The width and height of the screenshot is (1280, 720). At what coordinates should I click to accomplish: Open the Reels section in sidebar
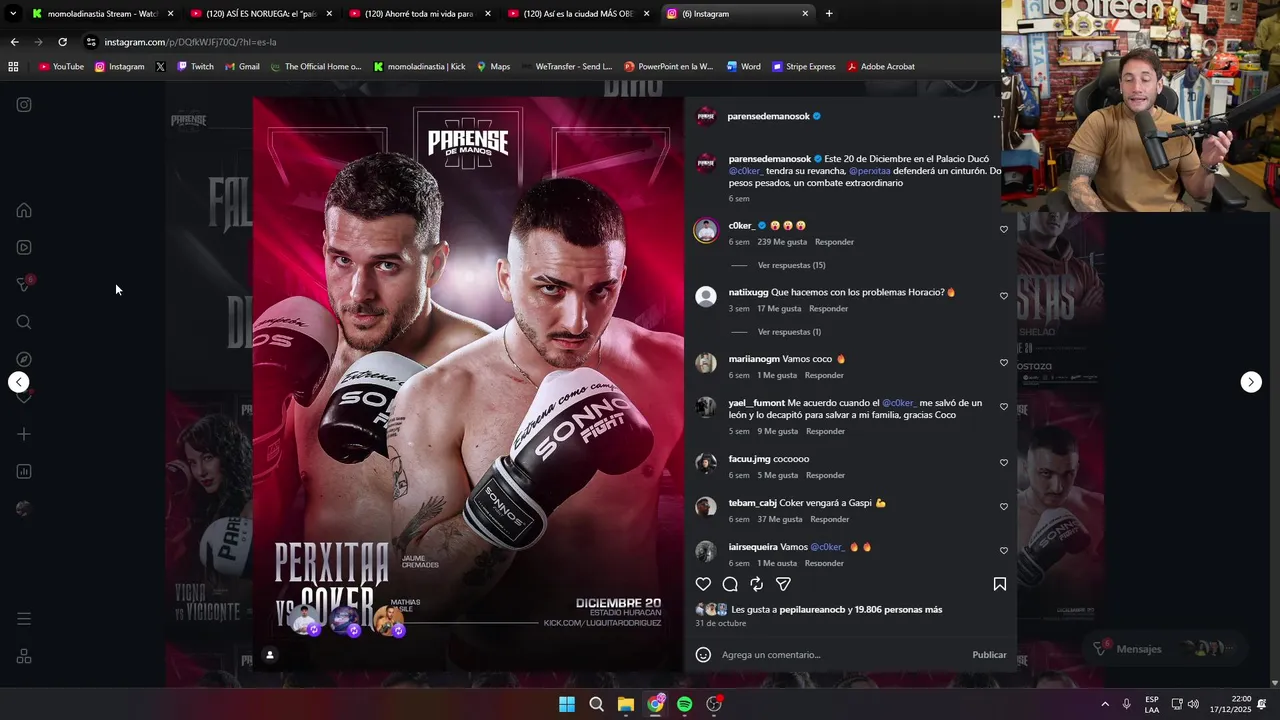24,247
